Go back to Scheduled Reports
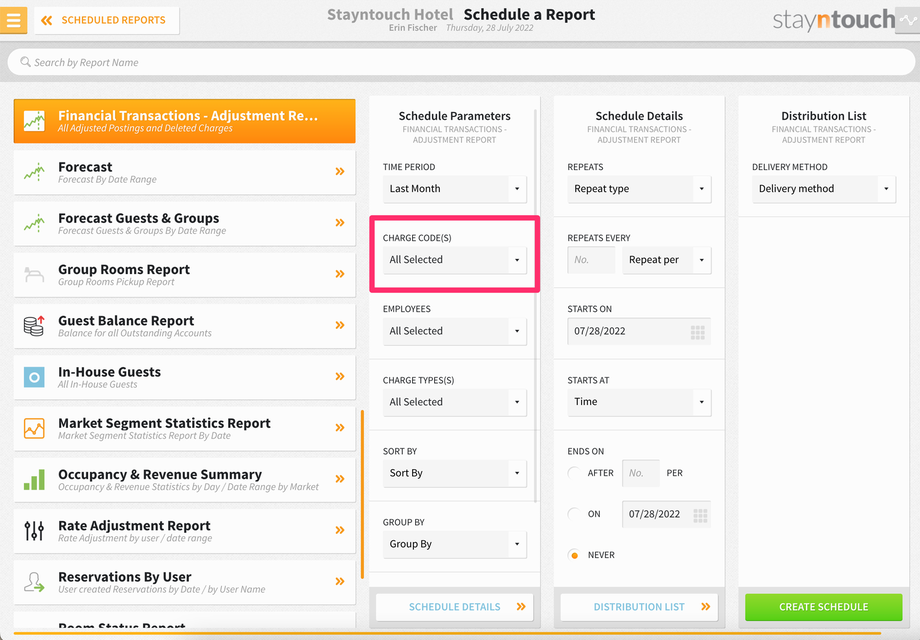 106,21
